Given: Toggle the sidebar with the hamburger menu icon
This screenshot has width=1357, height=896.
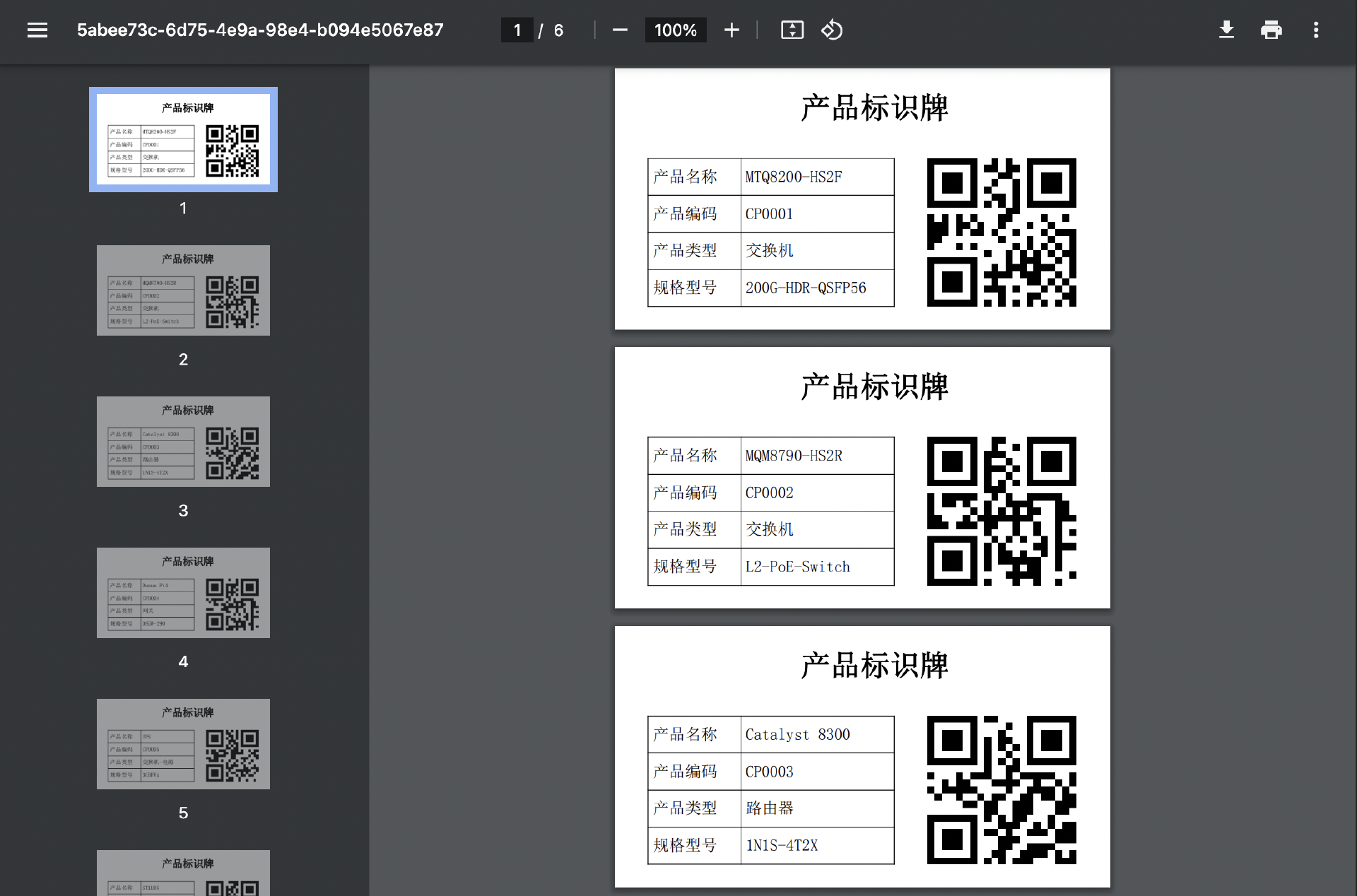Looking at the screenshot, I should point(37,30).
